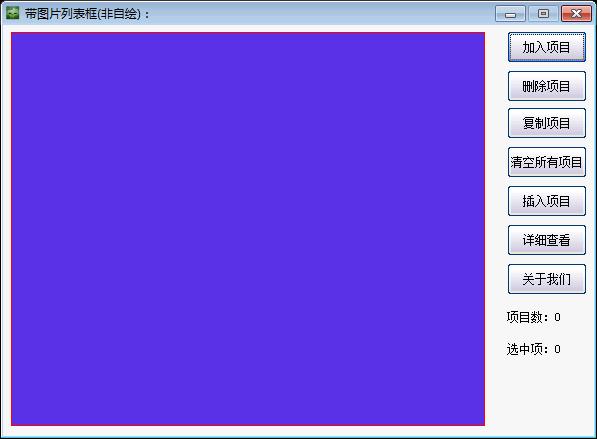Screen dimensions: 597x439
Task: Click the 0 value beside 项目数
Action: tap(557, 317)
